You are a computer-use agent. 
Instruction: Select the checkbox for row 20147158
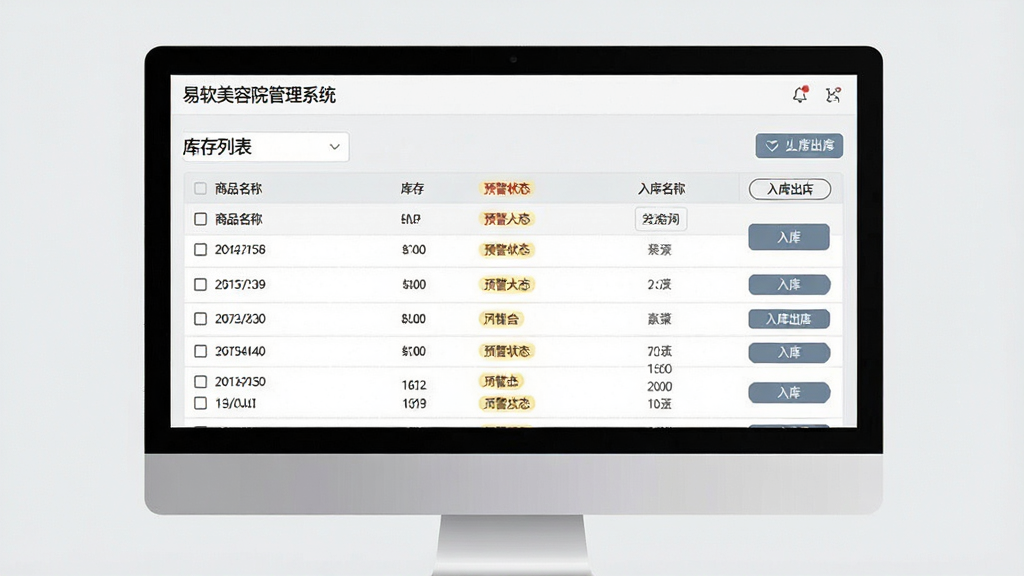click(x=200, y=249)
